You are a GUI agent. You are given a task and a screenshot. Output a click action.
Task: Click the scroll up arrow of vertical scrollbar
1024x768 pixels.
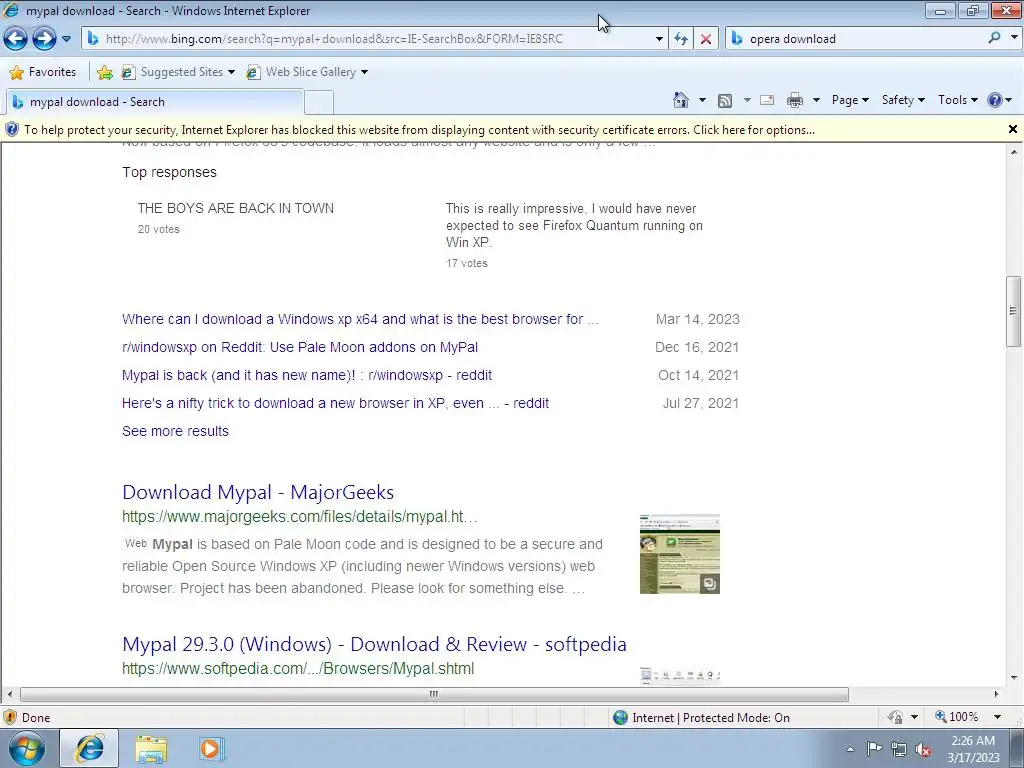coord(1013,152)
